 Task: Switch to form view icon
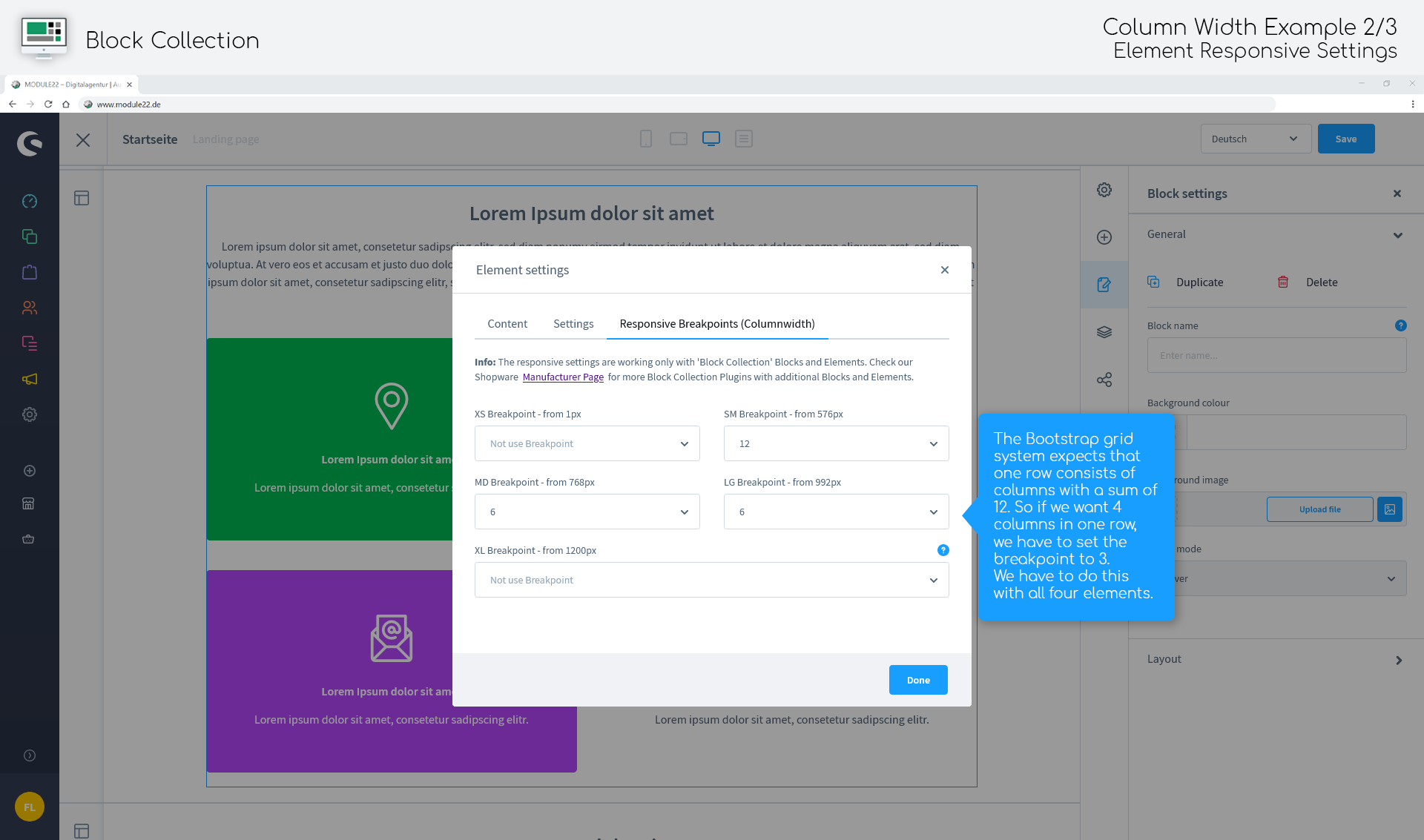[744, 139]
